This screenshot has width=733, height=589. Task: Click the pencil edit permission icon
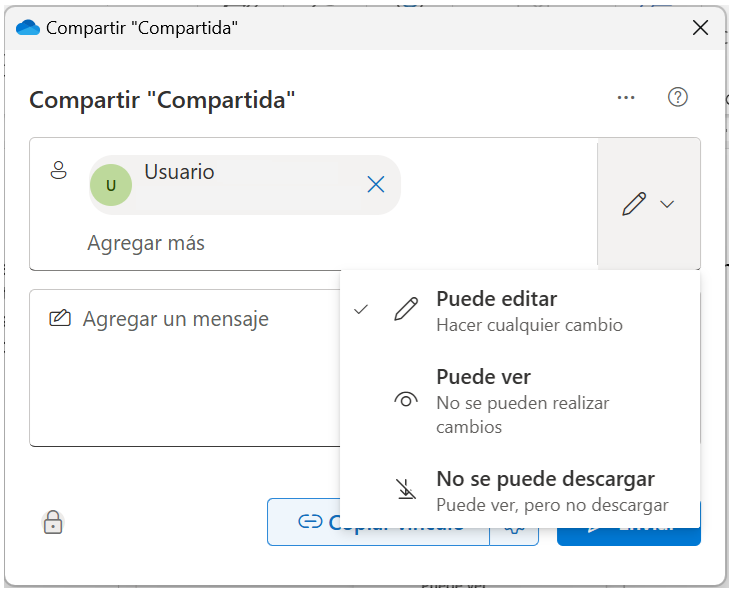[634, 204]
